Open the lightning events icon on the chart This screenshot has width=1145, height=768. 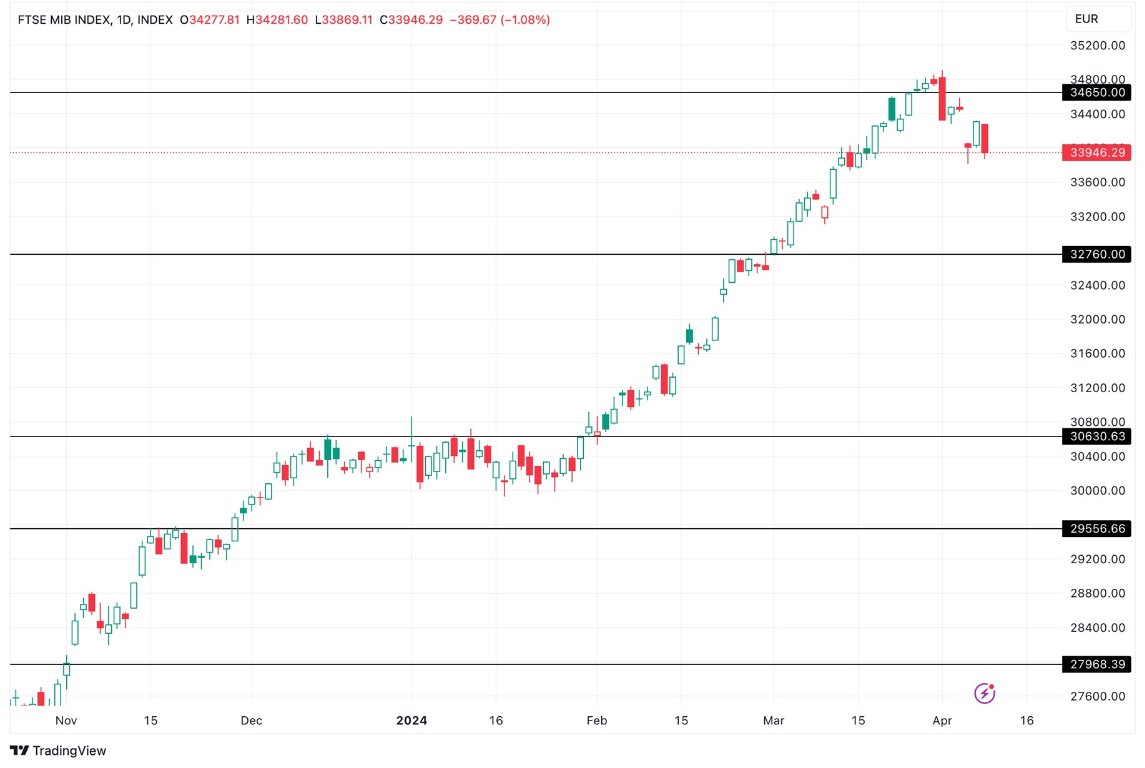(x=984, y=693)
